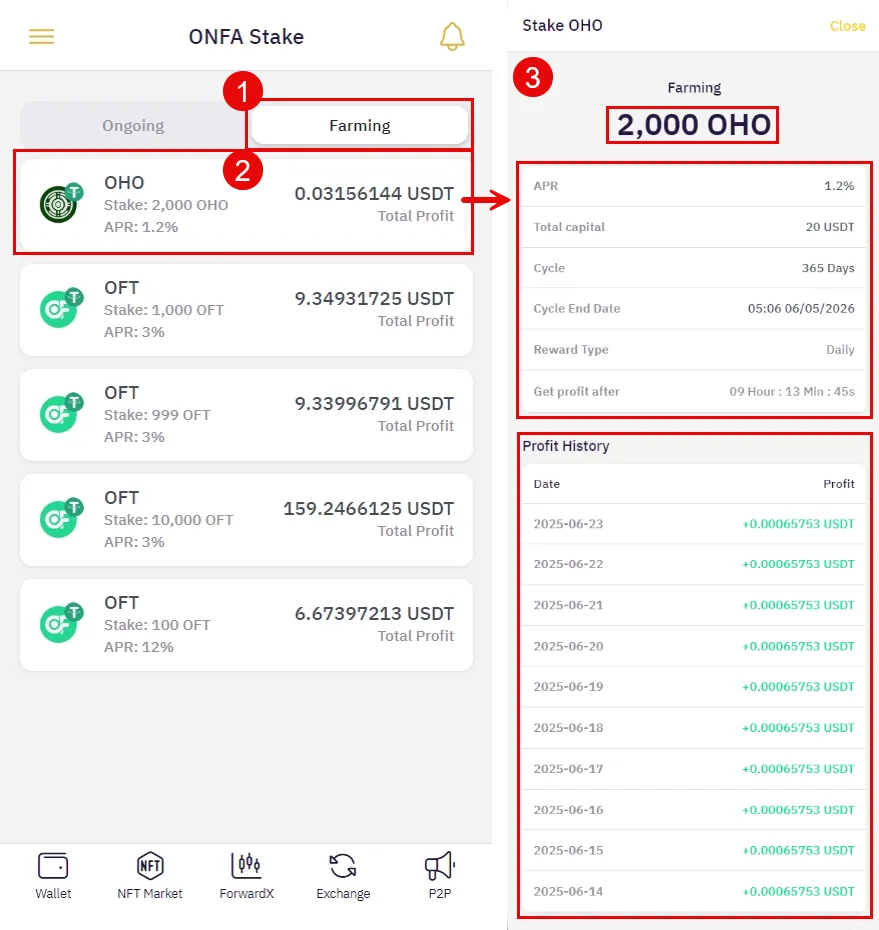Screen dimensions: 879x930
Task: Select the Exchange swap icon
Action: 343,866
